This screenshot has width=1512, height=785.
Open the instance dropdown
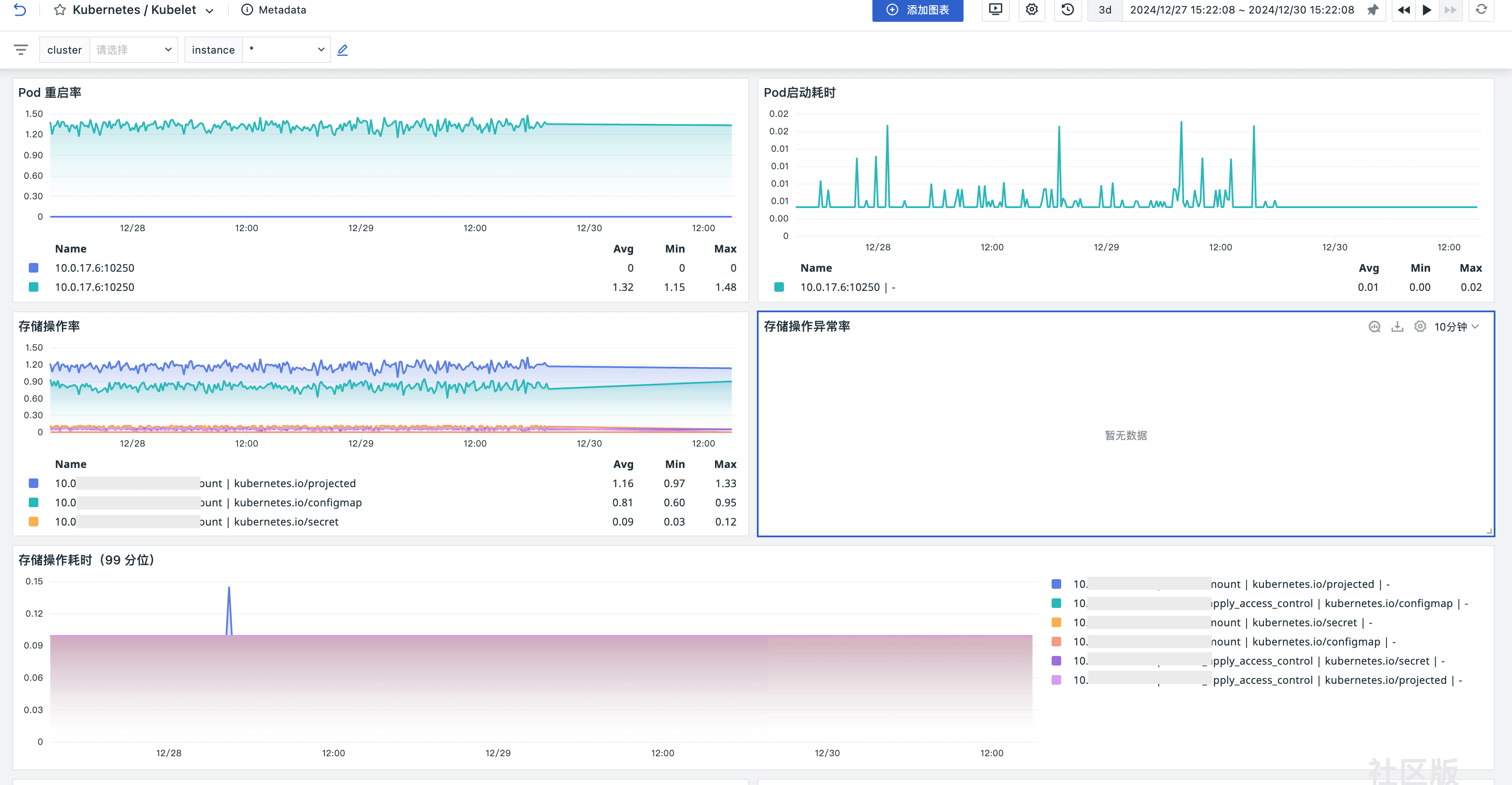coord(286,50)
